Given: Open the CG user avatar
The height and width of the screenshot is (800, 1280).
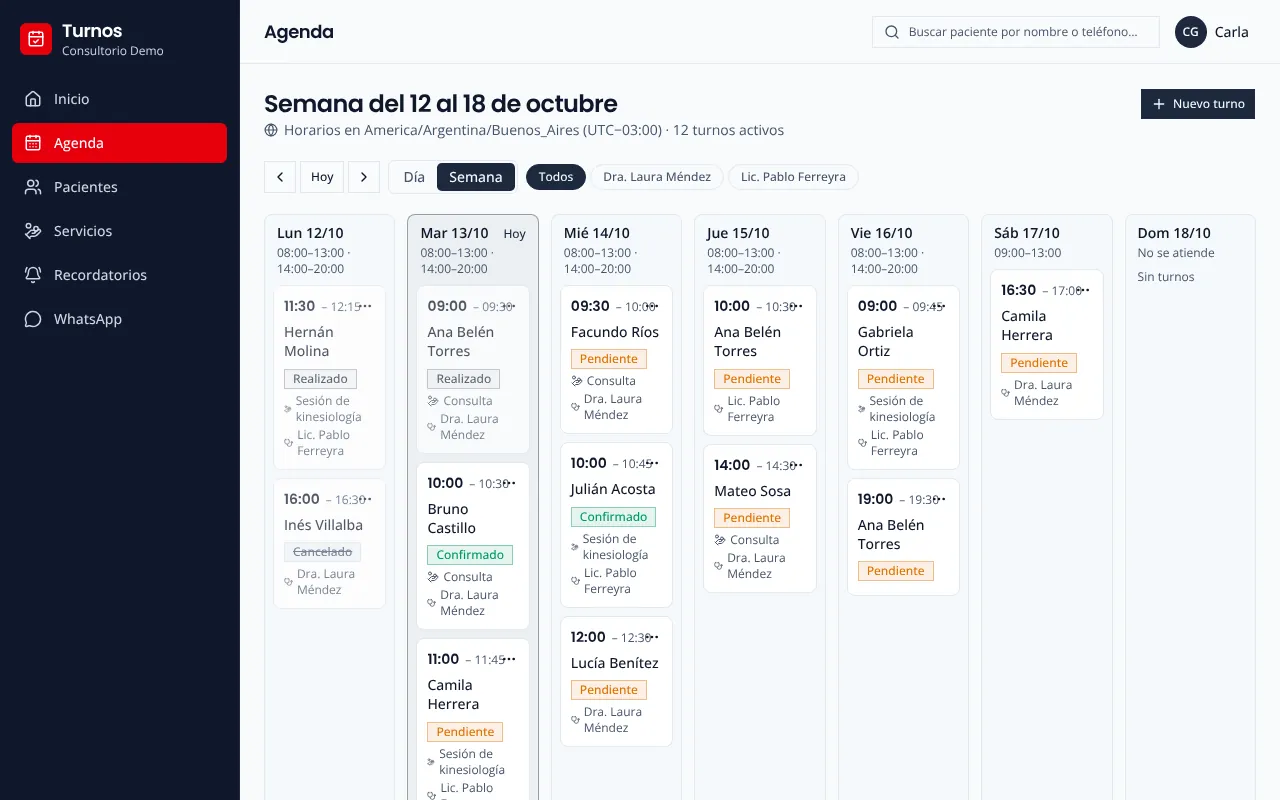Looking at the screenshot, I should coord(1191,32).
